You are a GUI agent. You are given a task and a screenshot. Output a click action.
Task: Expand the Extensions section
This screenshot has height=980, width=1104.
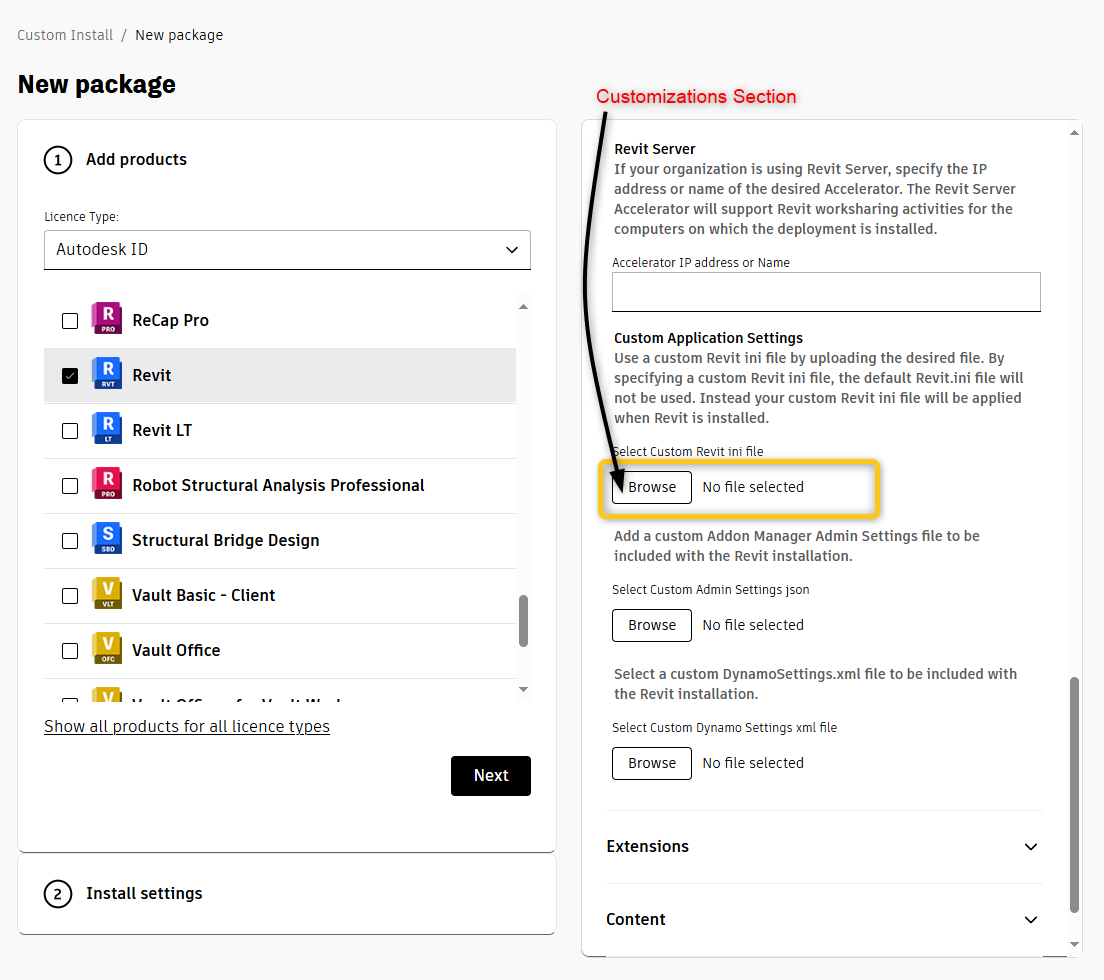tap(824, 847)
